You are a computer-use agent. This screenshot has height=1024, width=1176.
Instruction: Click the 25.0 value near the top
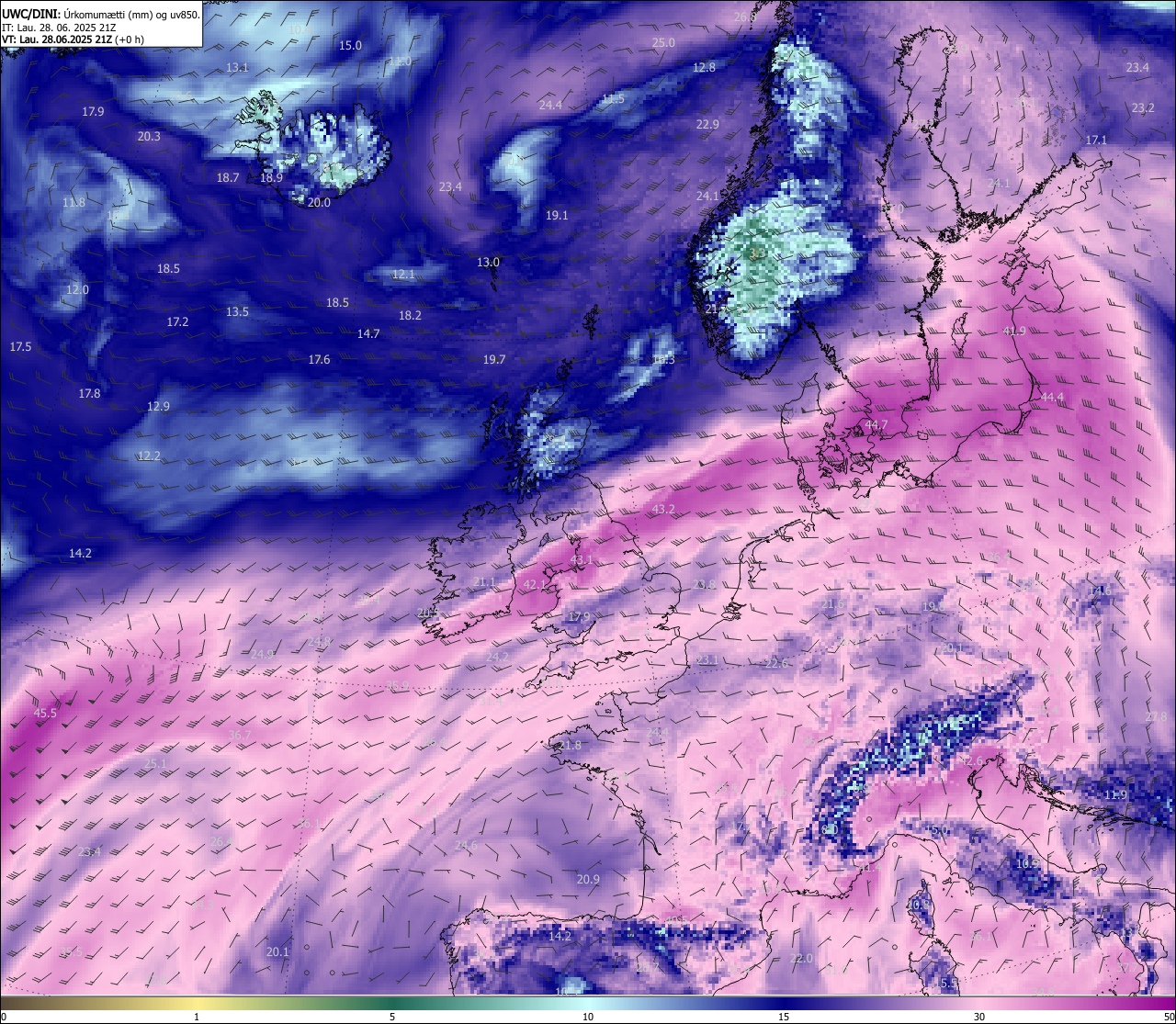[663, 42]
